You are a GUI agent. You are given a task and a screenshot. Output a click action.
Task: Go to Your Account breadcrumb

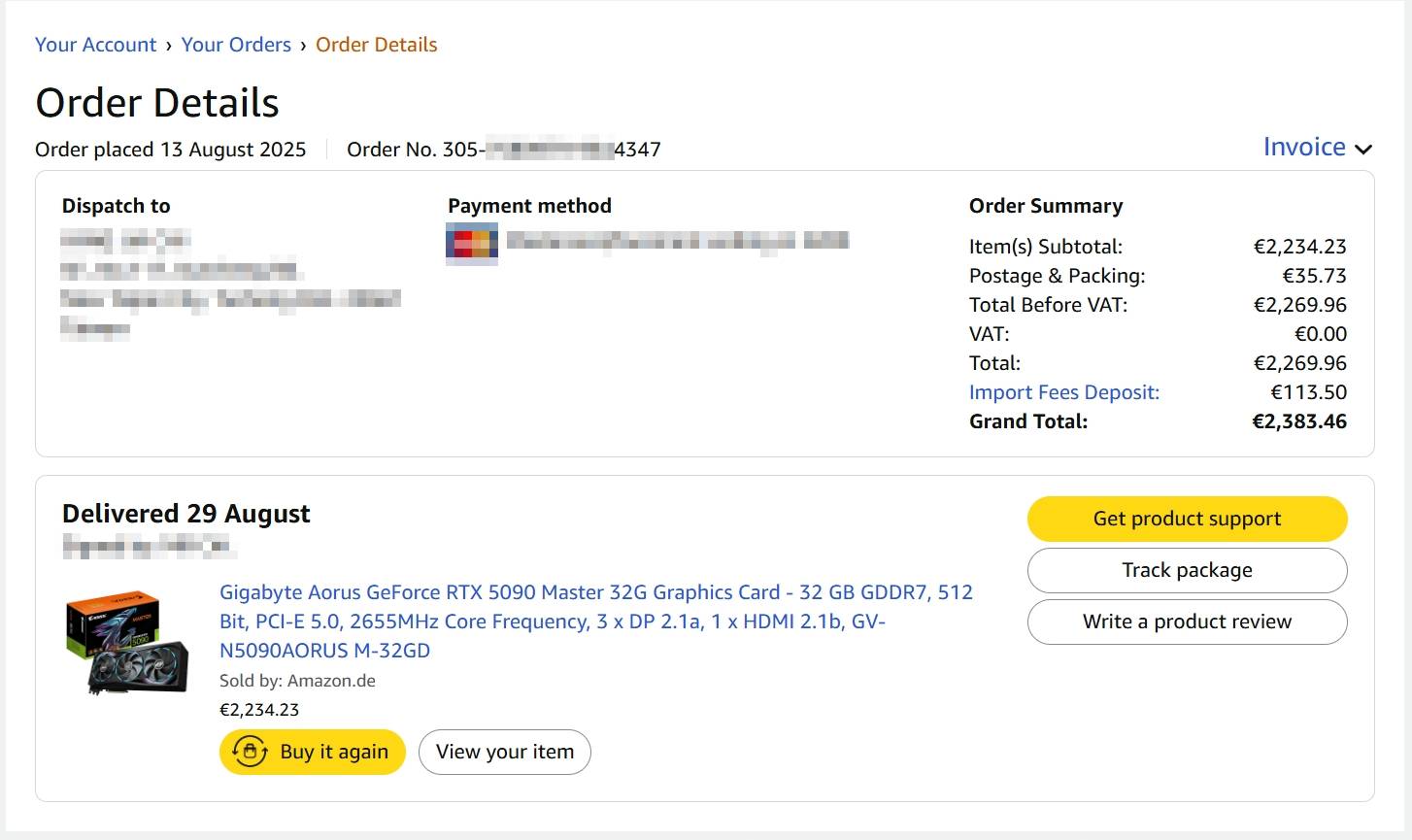(x=95, y=45)
